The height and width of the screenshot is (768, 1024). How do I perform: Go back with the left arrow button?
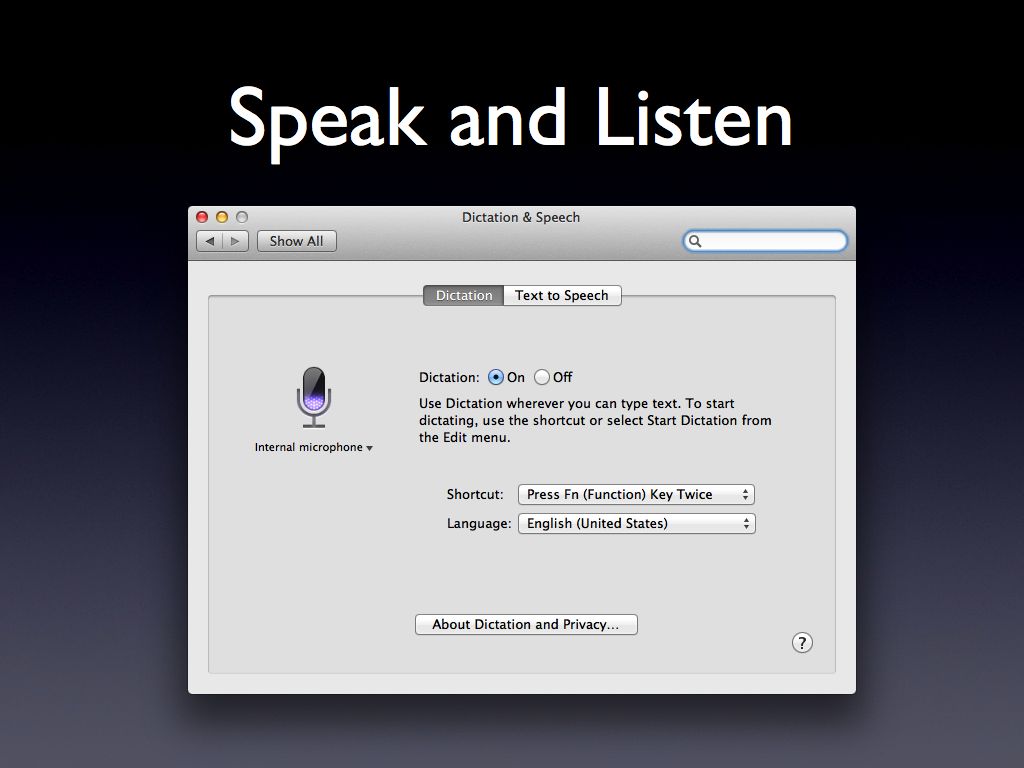point(210,241)
